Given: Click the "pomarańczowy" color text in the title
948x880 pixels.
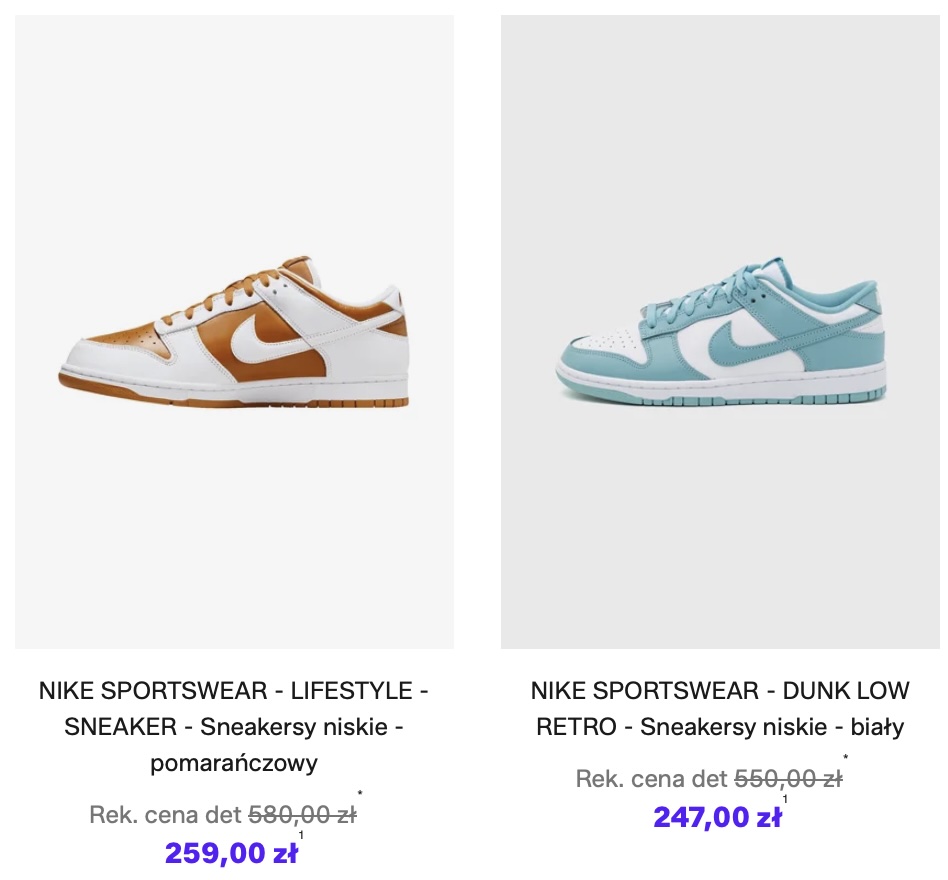Looking at the screenshot, I should pos(234,764).
